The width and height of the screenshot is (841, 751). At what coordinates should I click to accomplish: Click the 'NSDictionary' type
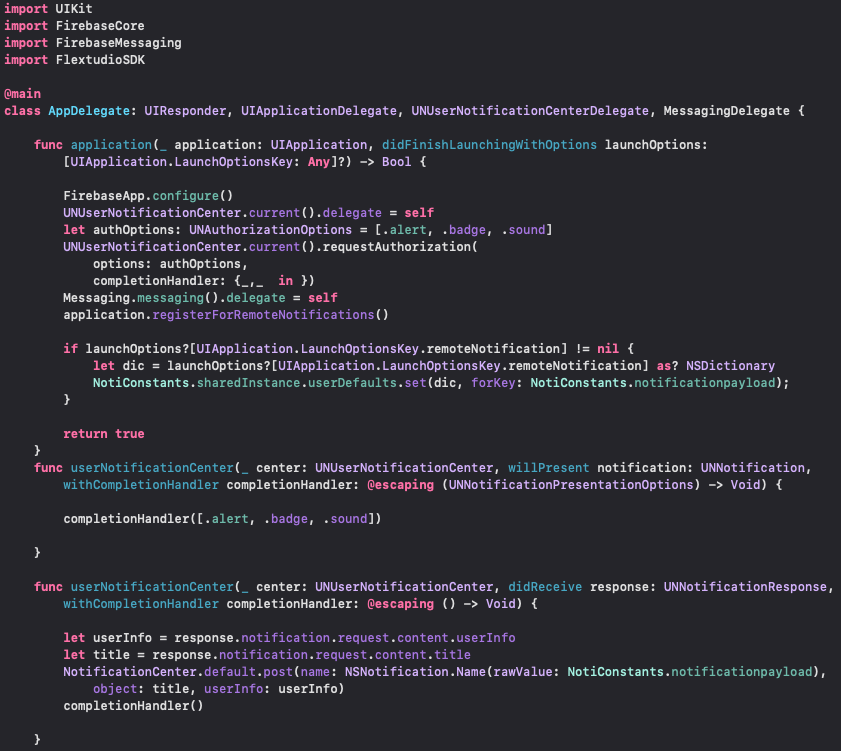pos(730,366)
